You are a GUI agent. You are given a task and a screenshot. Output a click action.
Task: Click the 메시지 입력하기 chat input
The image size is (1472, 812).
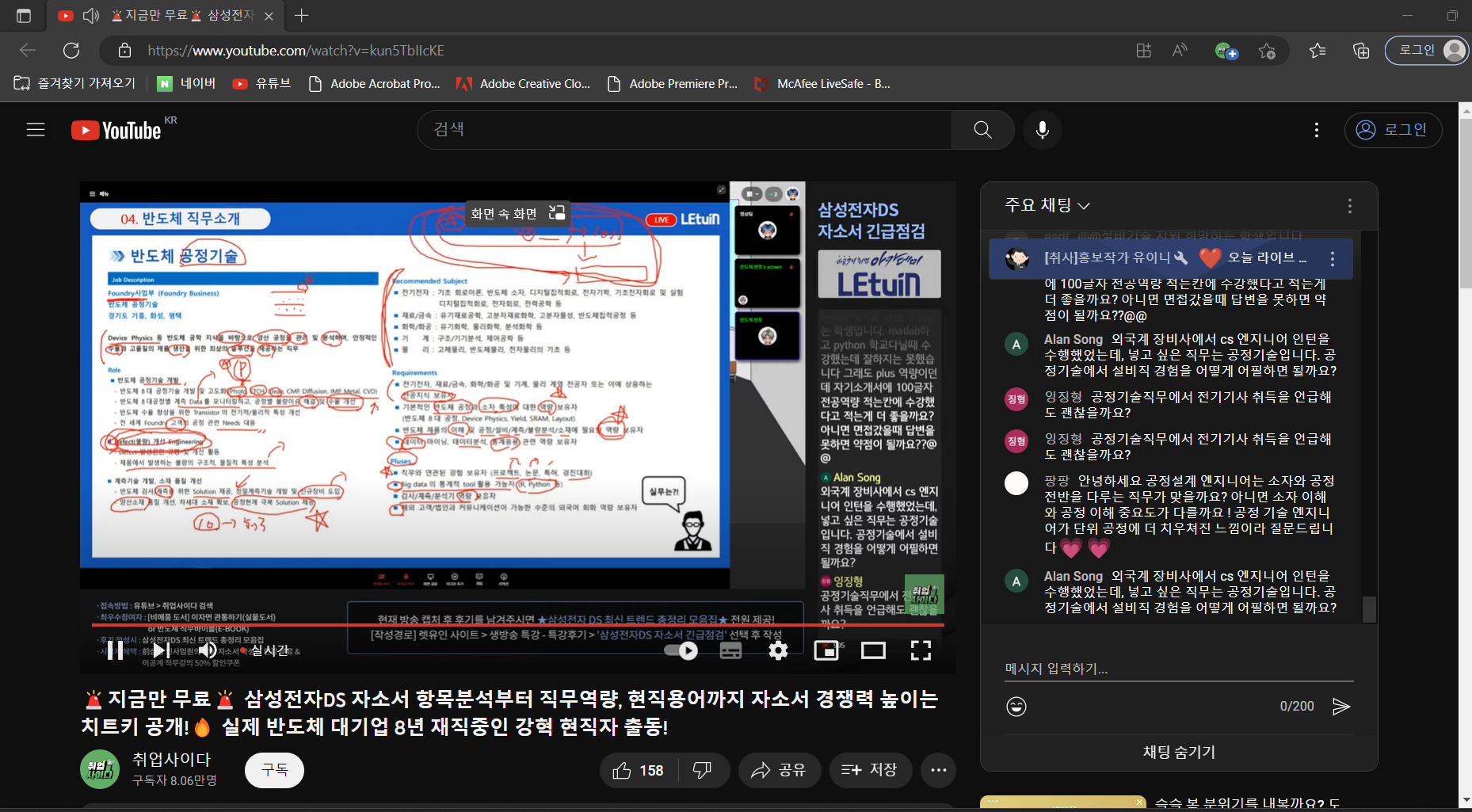tap(1179, 669)
